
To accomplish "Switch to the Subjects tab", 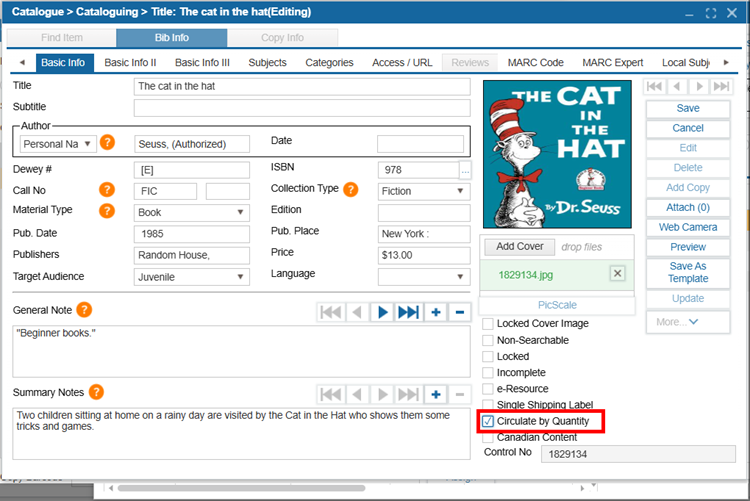I will [267, 62].
